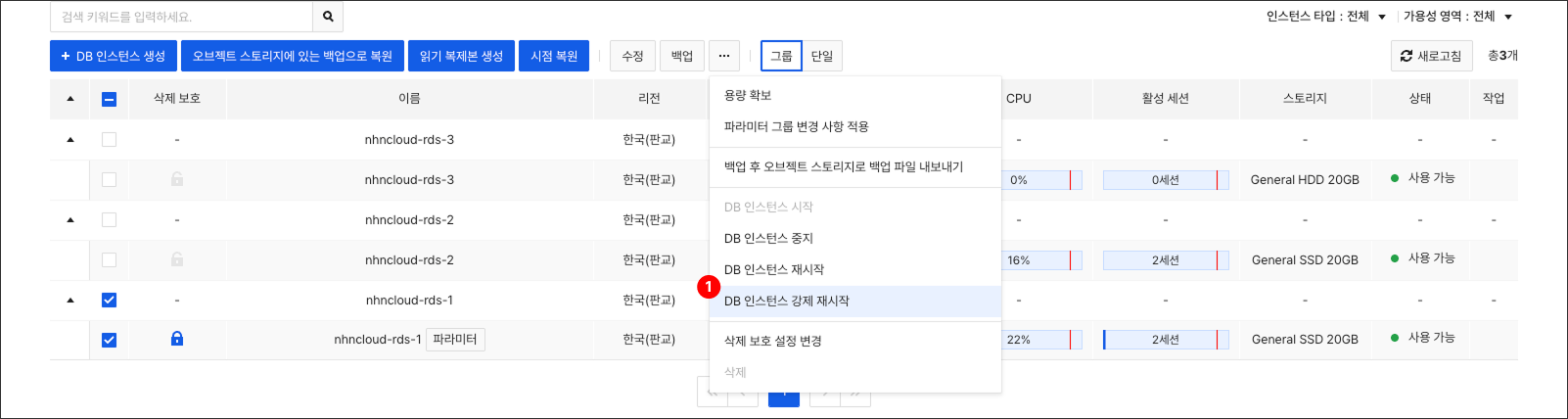The width and height of the screenshot is (1568, 419).
Task: Collapse all groups with header arrow
Action: coord(70,99)
